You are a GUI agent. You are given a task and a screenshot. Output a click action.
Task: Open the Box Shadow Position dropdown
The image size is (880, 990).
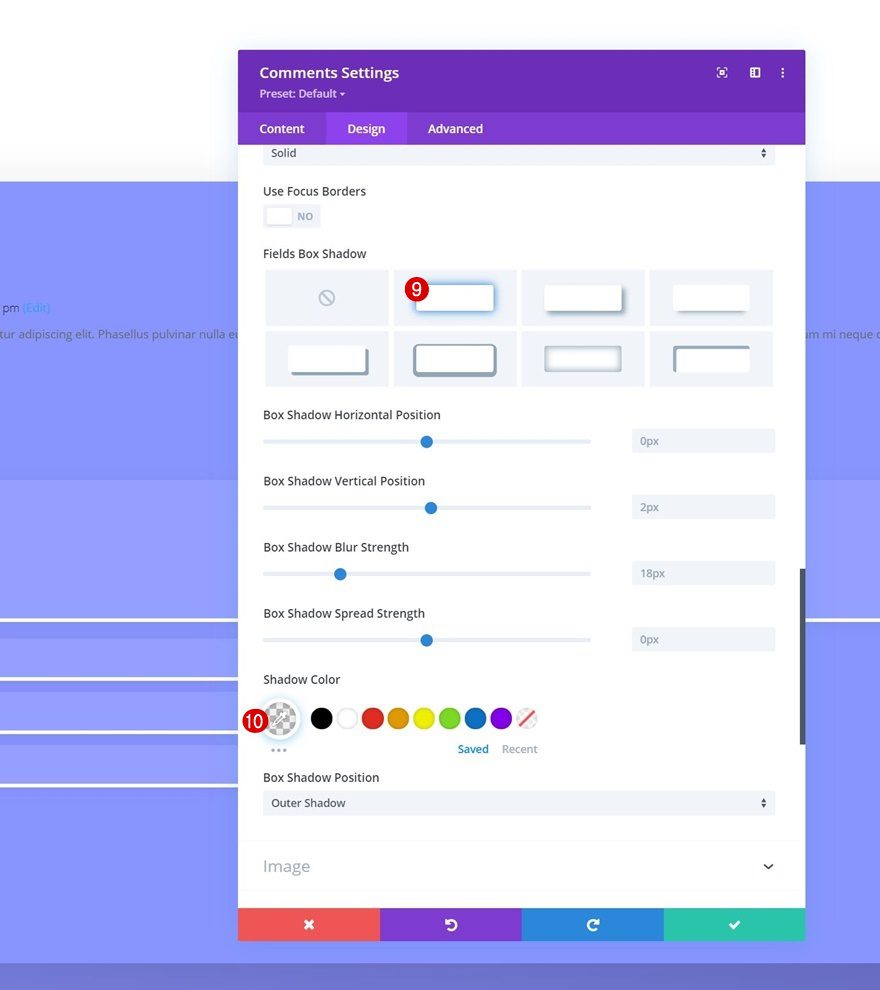coord(518,802)
